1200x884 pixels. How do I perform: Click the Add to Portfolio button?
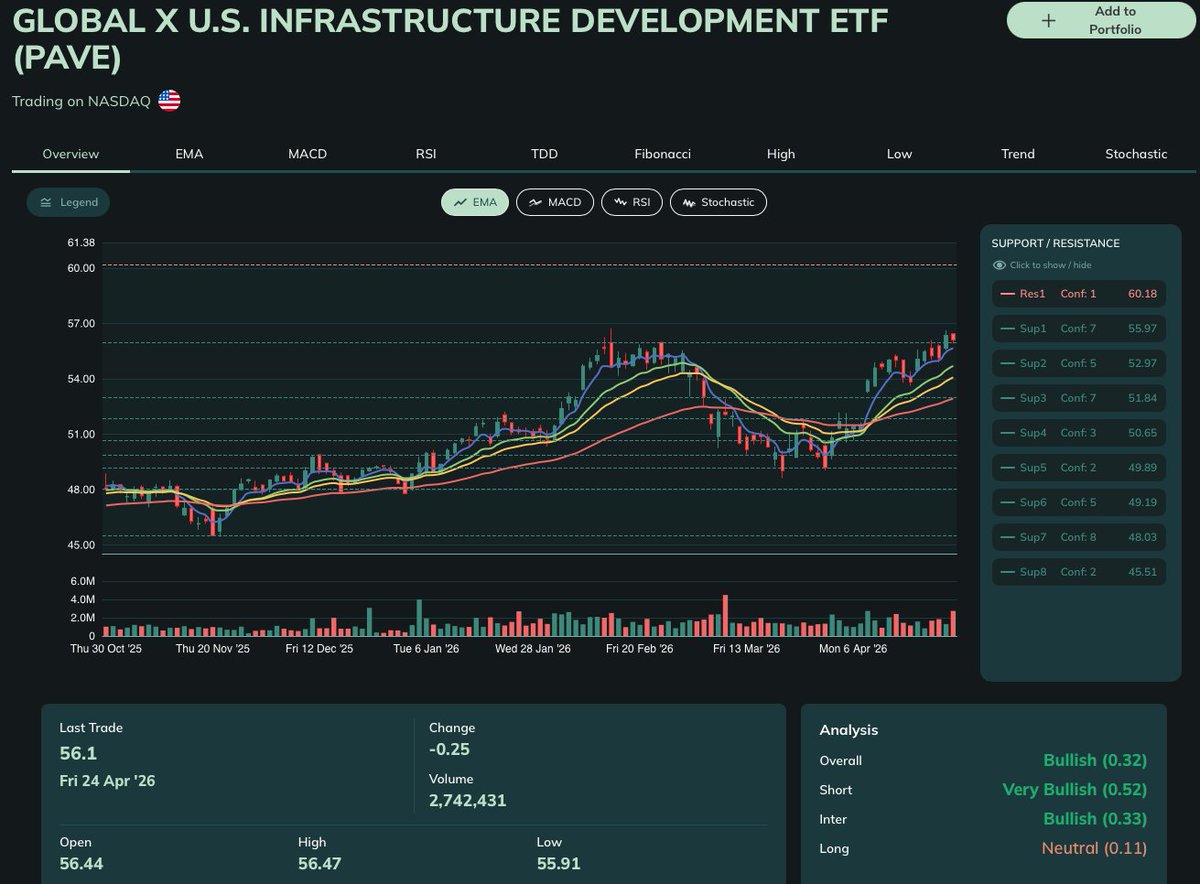click(1100, 20)
